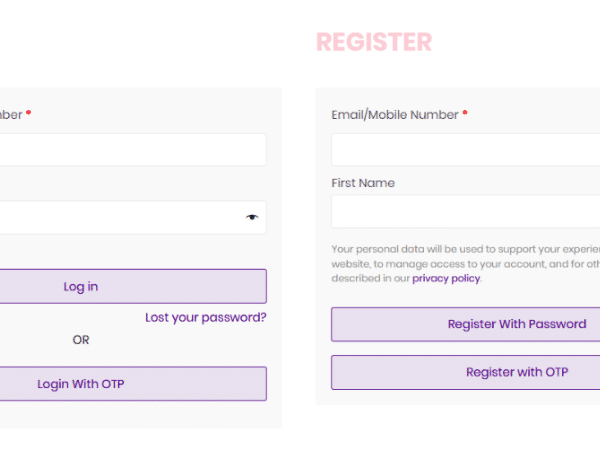Viewport: 600px width, 472px height.
Task: Toggle password visibility with the eye icon
Action: click(252, 217)
